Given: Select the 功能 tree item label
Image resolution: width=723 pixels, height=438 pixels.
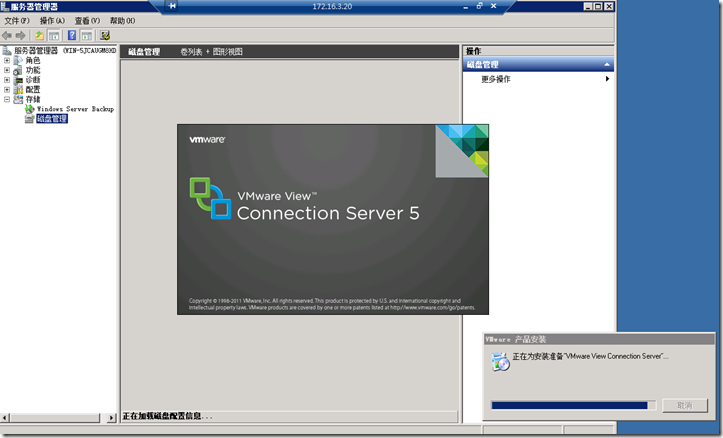Looking at the screenshot, I should tap(33, 70).
